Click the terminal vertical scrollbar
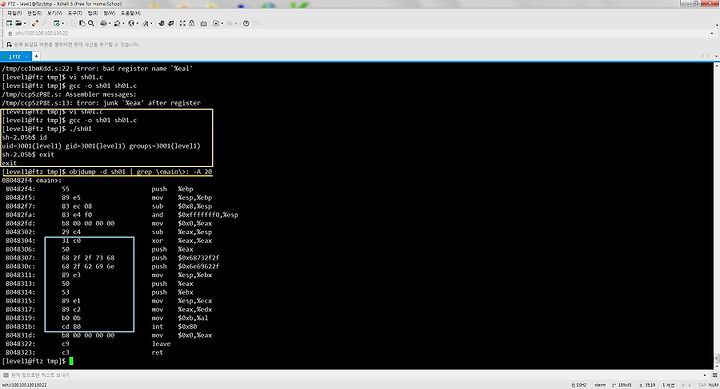720x389 pixels. click(717, 216)
